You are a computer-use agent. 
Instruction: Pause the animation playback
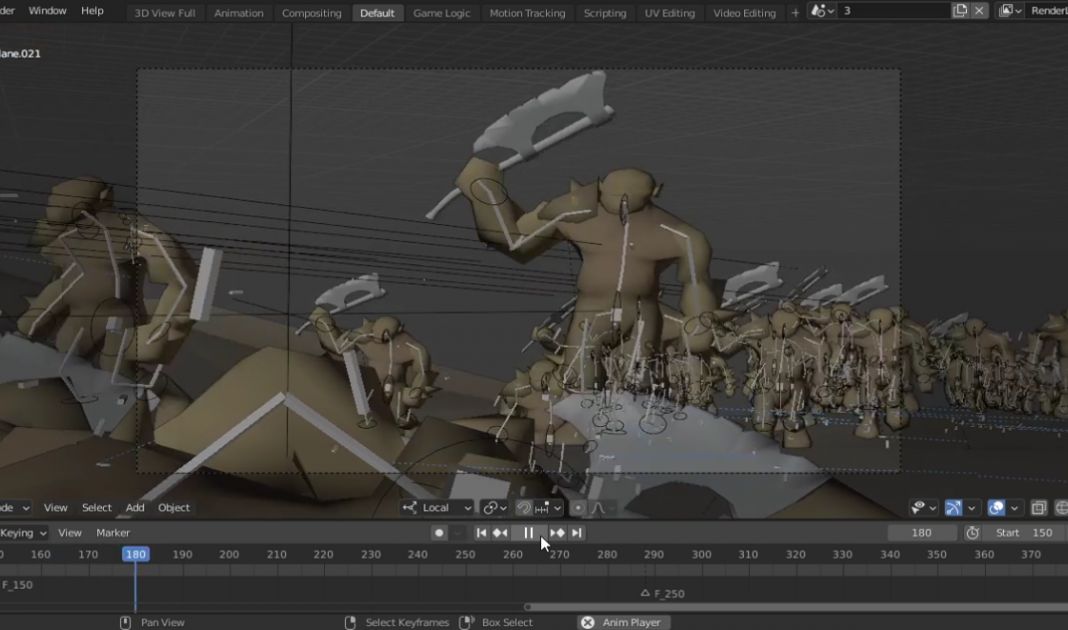[x=529, y=533]
